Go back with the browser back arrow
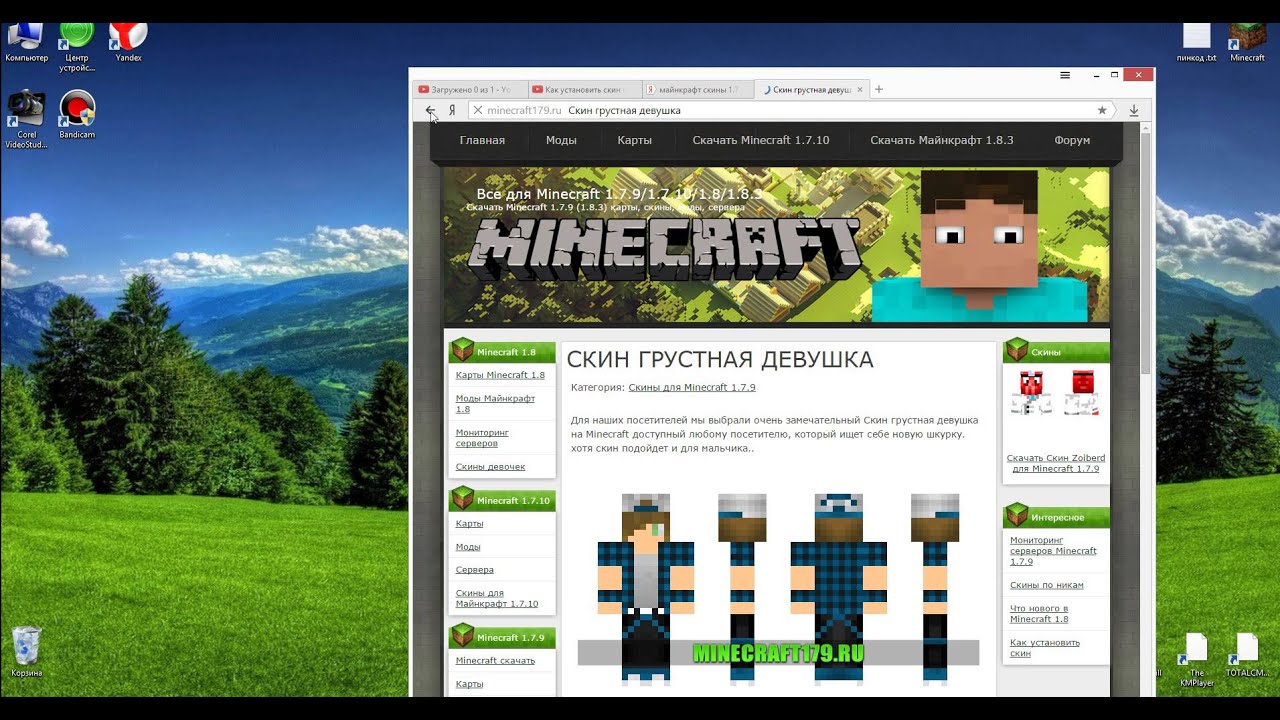Image resolution: width=1280 pixels, height=720 pixels. click(430, 110)
